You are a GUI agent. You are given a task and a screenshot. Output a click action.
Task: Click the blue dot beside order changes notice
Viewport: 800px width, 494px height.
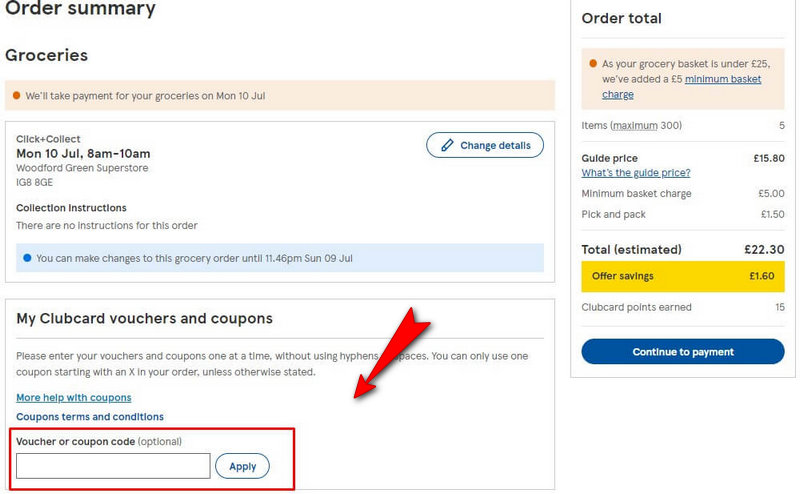point(27,258)
